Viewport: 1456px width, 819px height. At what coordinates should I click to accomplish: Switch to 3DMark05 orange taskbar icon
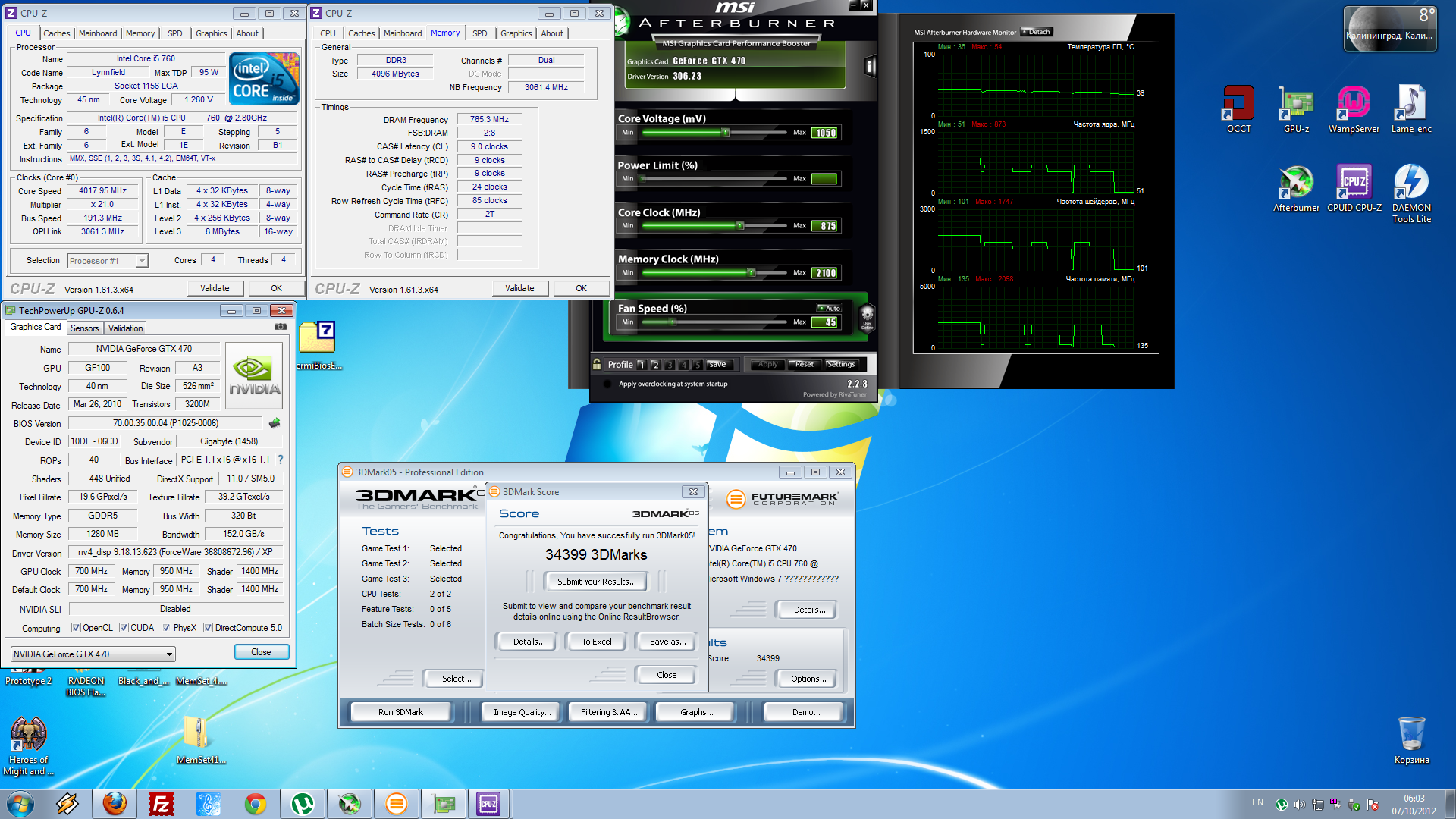point(397,804)
